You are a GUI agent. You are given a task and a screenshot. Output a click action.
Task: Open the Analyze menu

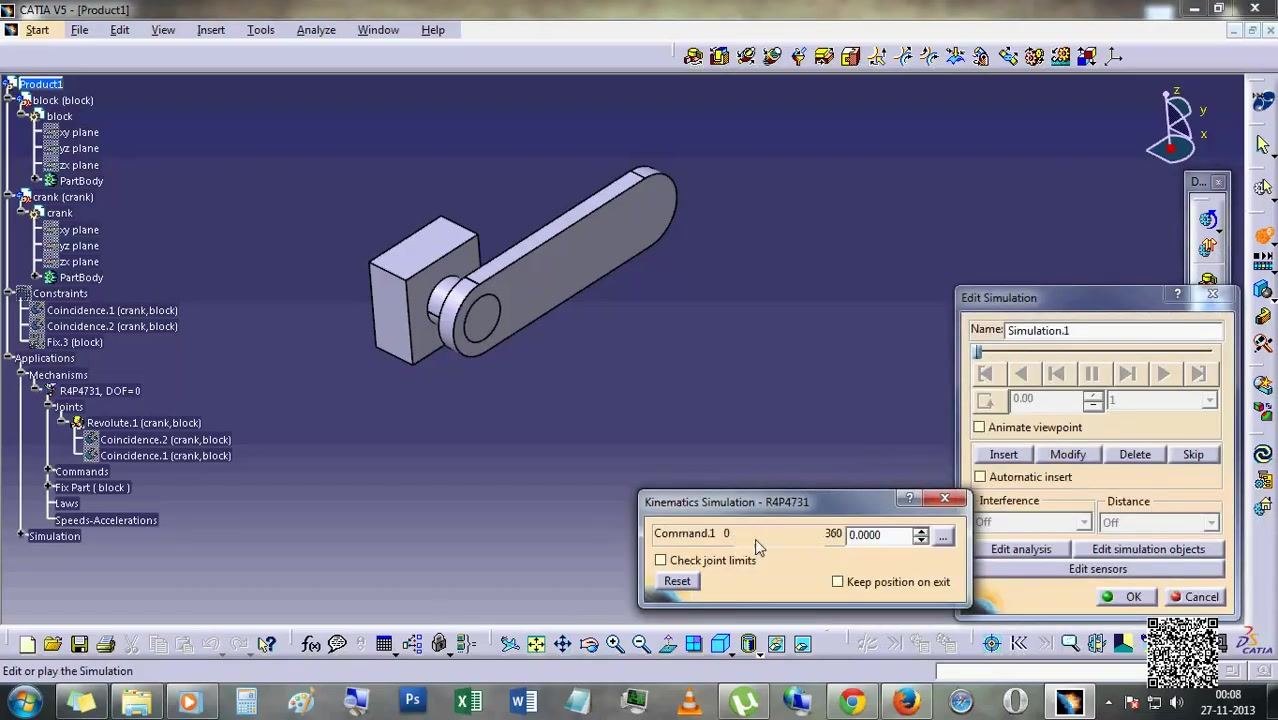pos(316,30)
